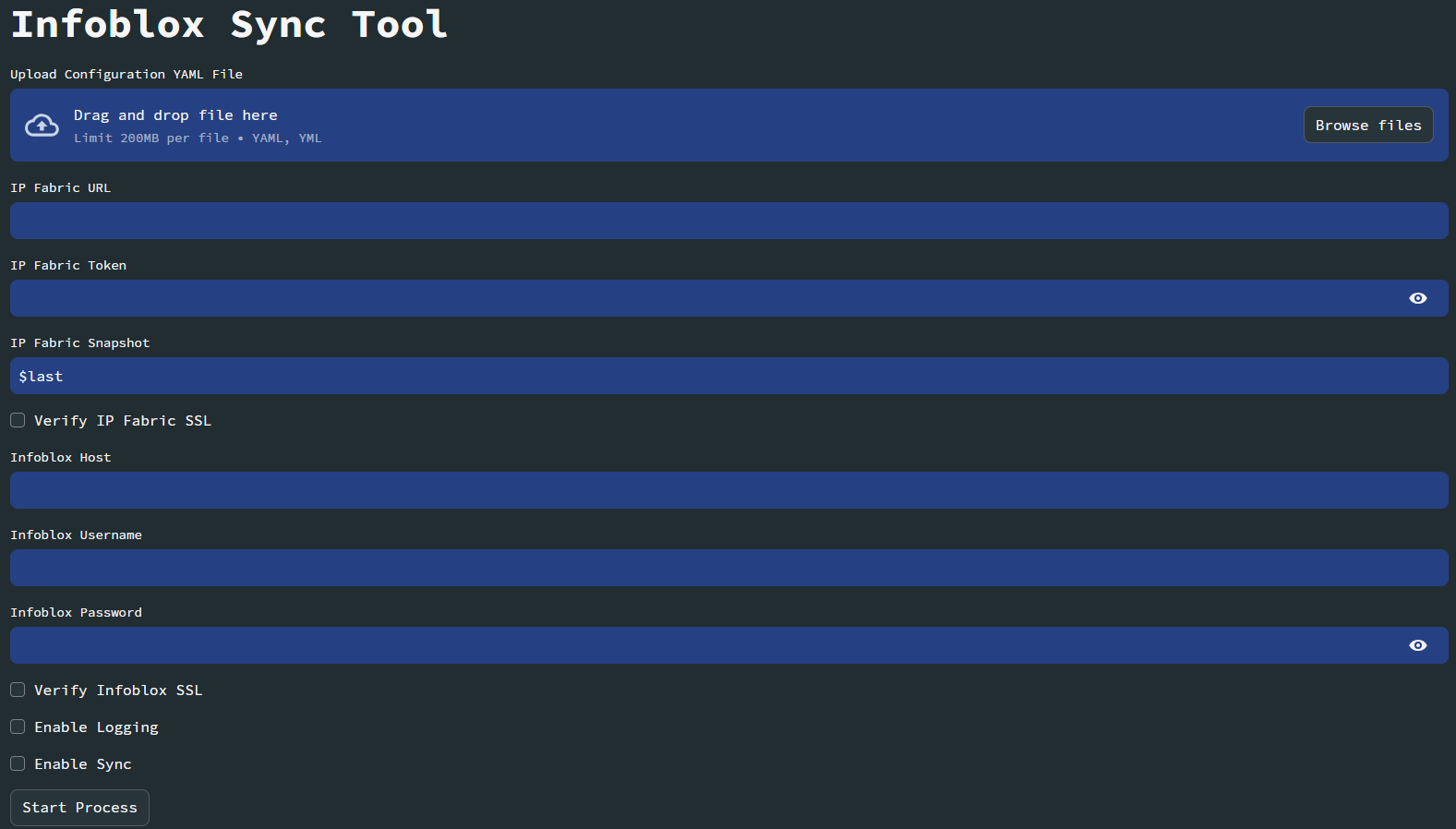Screen dimensions: 1456x829
Task: Enable the Verify IP Fabric SSL checkbox
Action: pyautogui.click(x=18, y=420)
